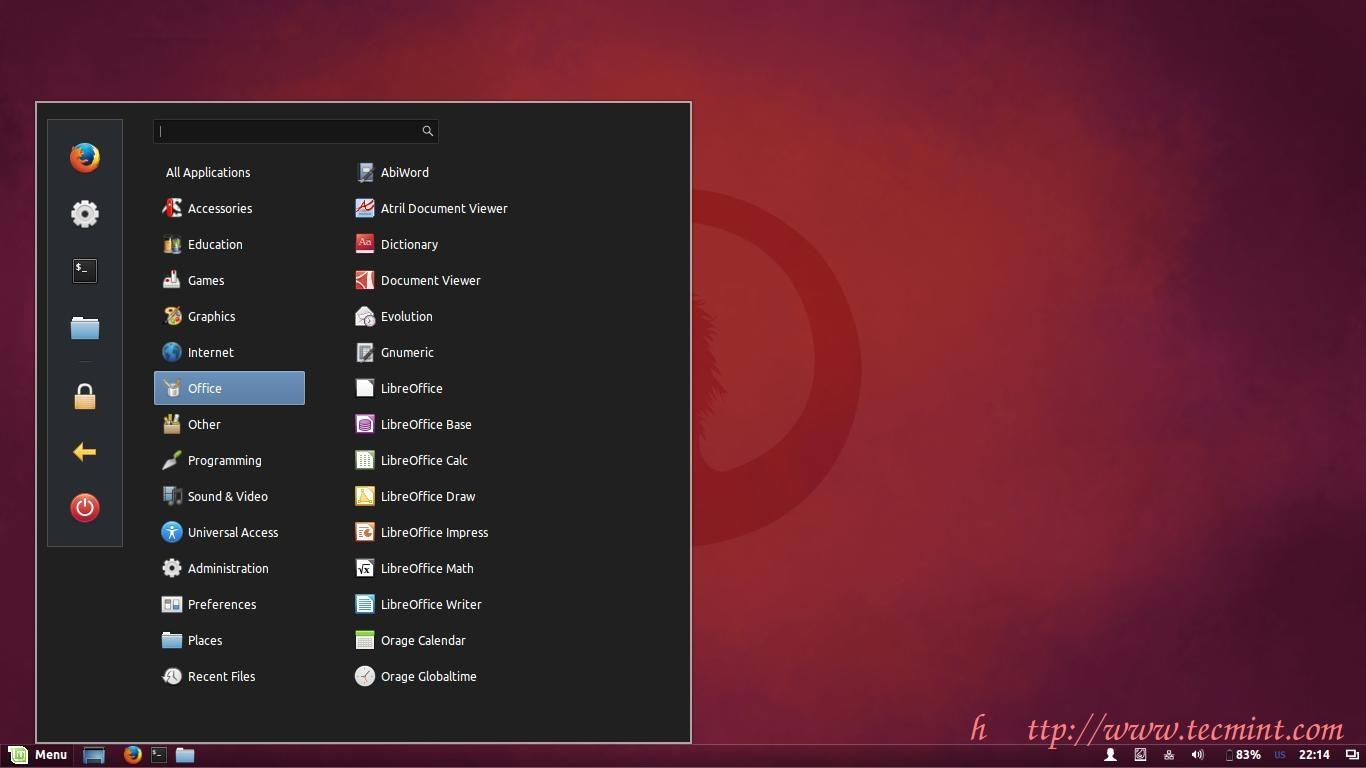Open the files folder in favorites sidebar
Image resolution: width=1366 pixels, height=768 pixels.
coord(85,328)
